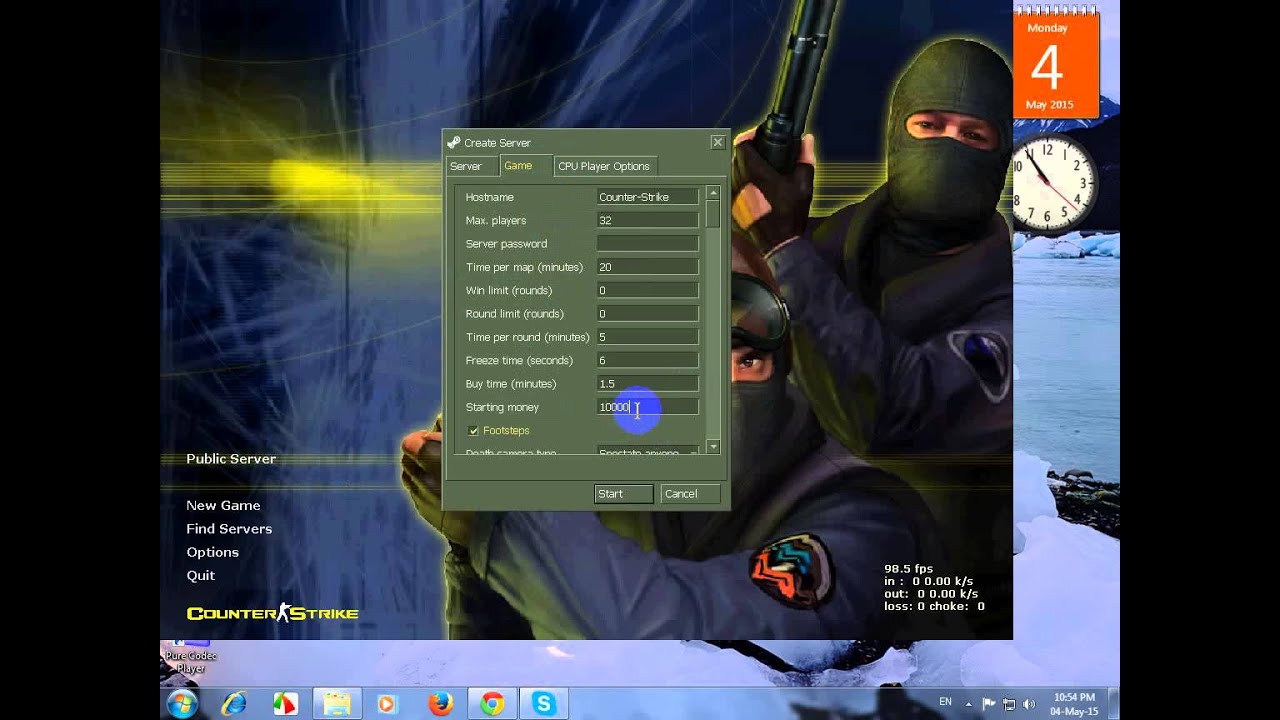Select Public Server from main menu
The width and height of the screenshot is (1280, 720).
coord(231,459)
